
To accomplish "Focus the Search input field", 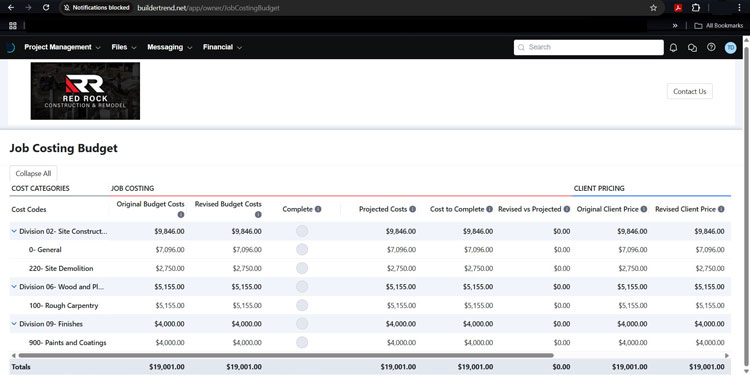I will point(589,47).
